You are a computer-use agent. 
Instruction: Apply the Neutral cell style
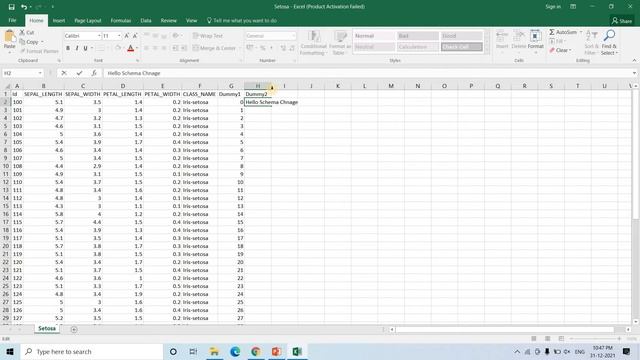[374, 47]
